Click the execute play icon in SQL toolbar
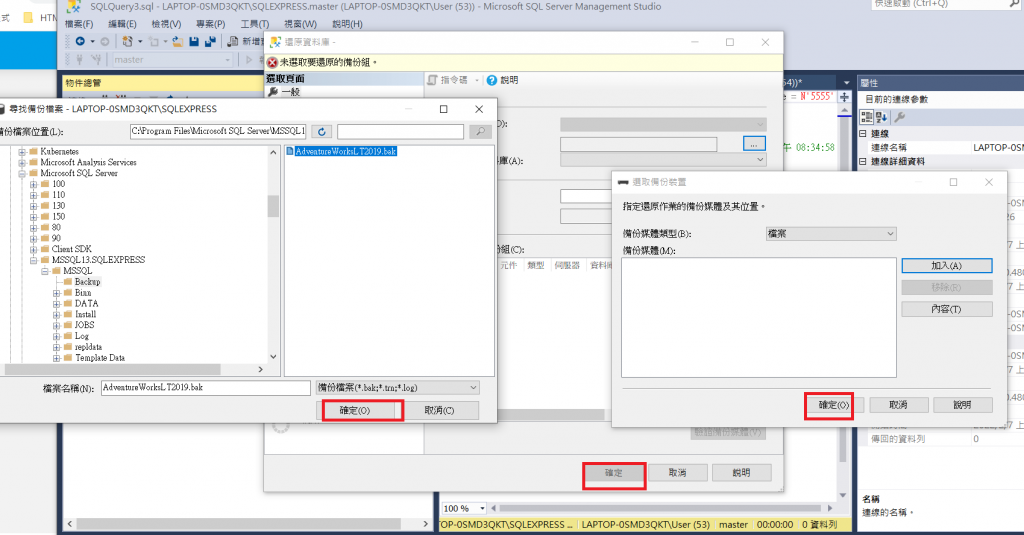 coord(248,59)
